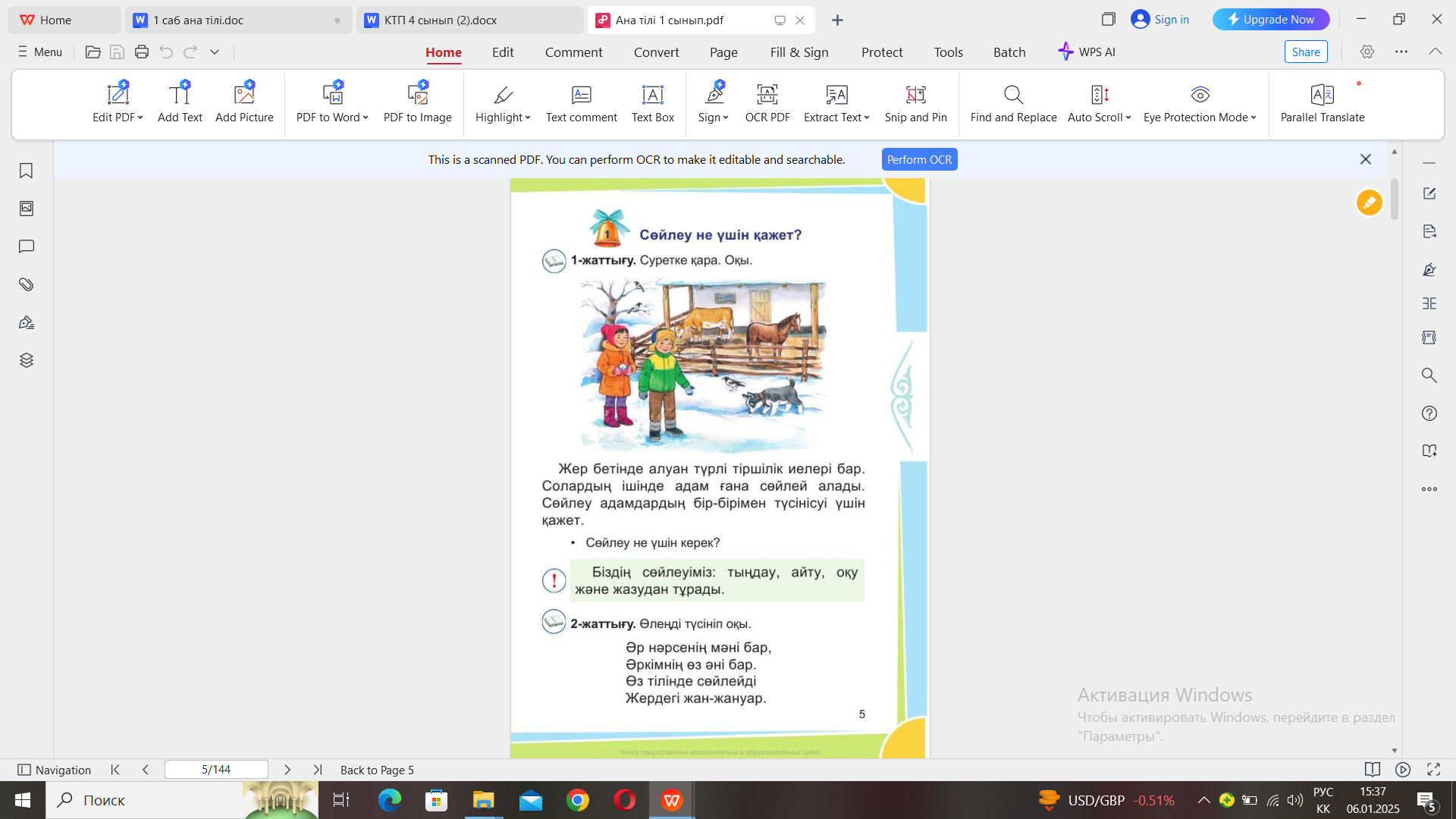Open the bookmarks sidebar panel

click(27, 171)
